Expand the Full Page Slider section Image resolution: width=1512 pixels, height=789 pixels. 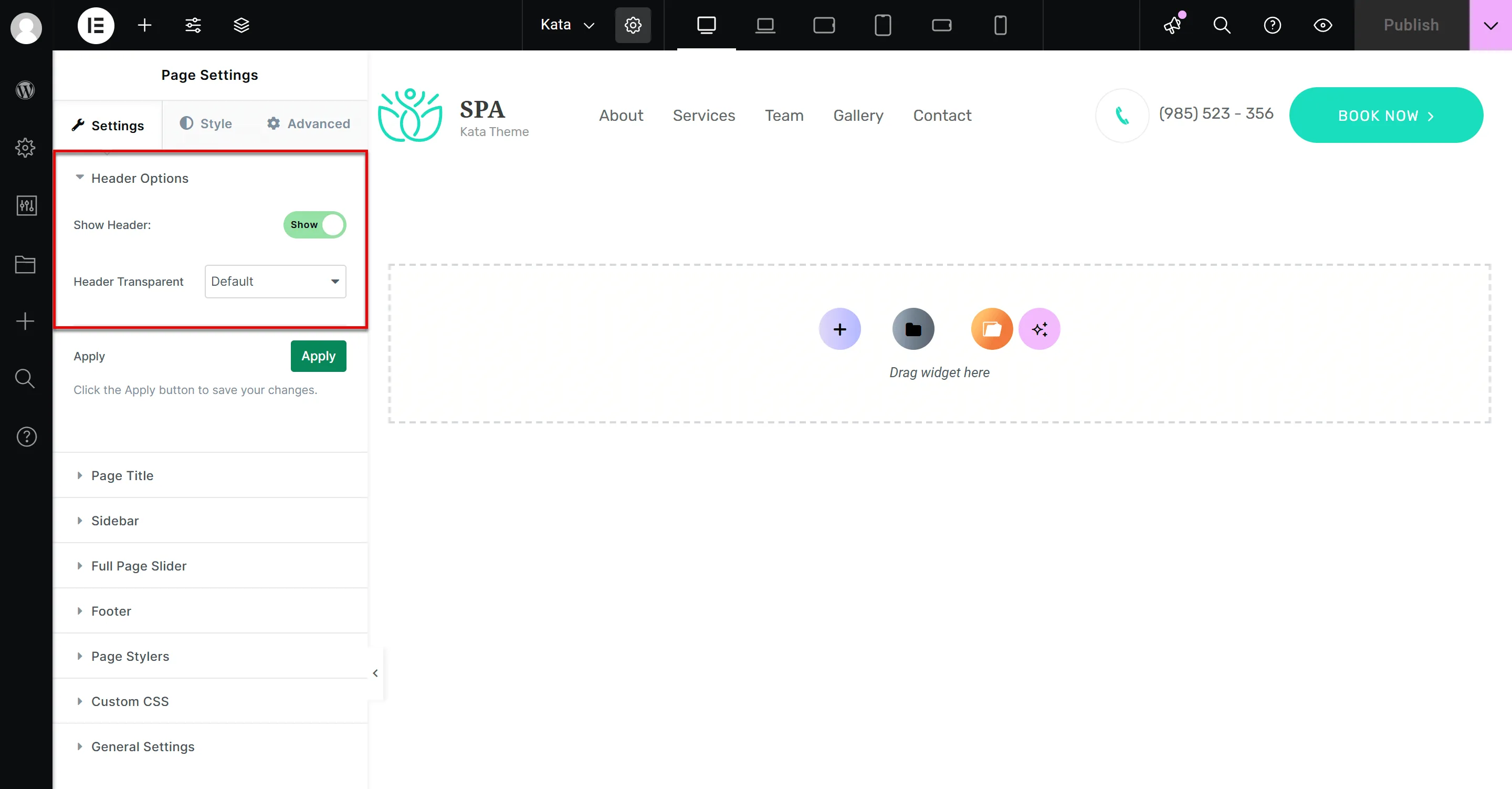tap(210, 566)
